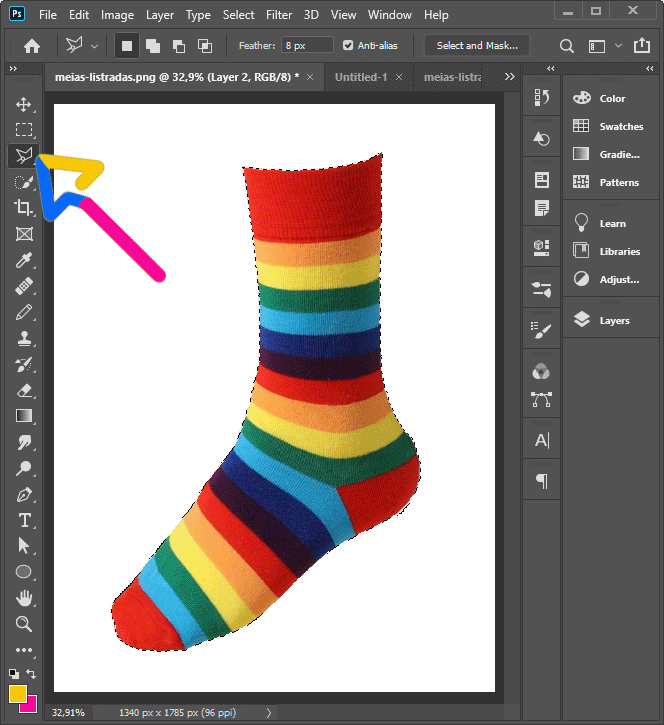
Task: Select the Eraser tool
Action: click(24, 390)
